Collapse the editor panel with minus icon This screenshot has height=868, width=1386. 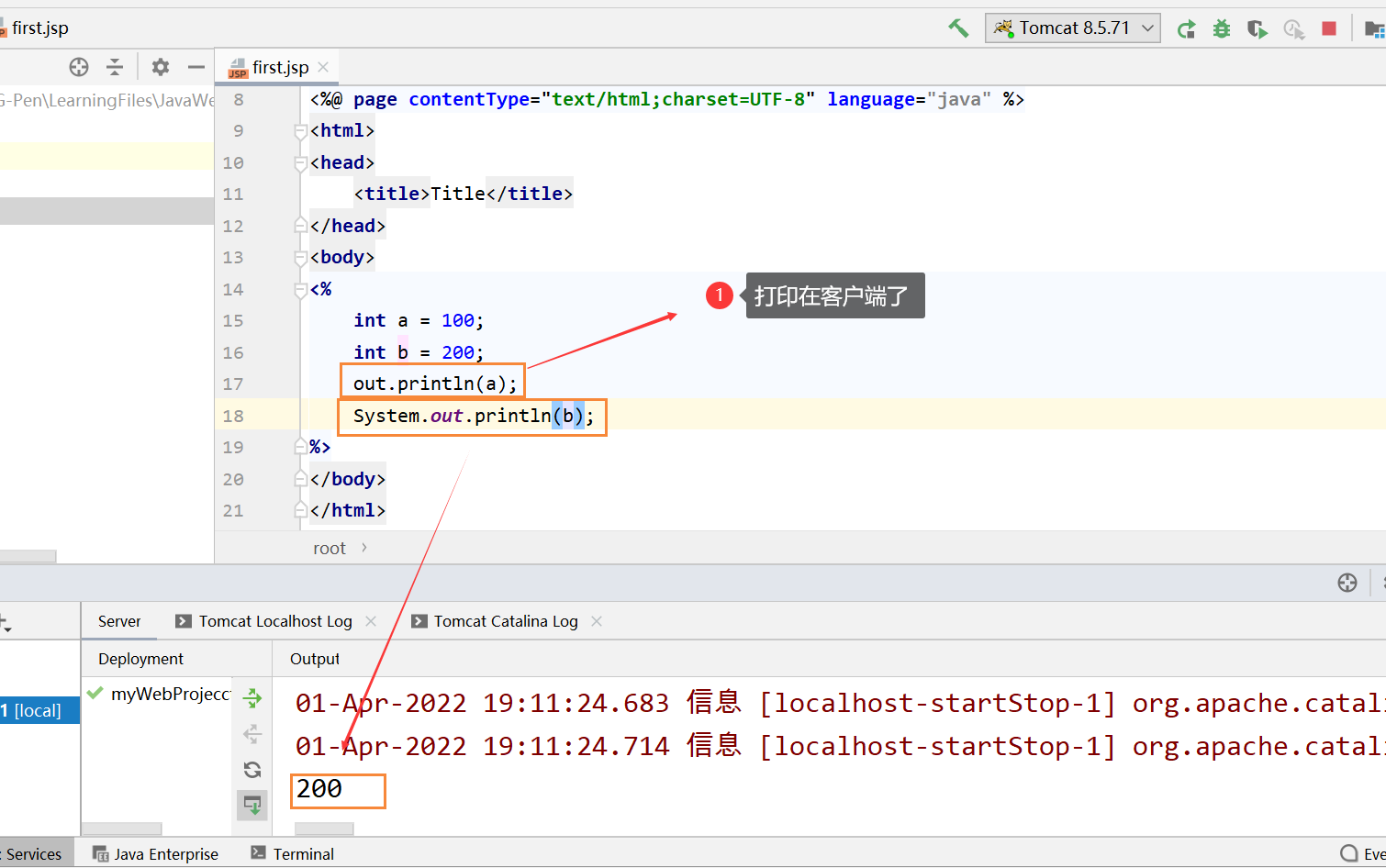click(196, 66)
